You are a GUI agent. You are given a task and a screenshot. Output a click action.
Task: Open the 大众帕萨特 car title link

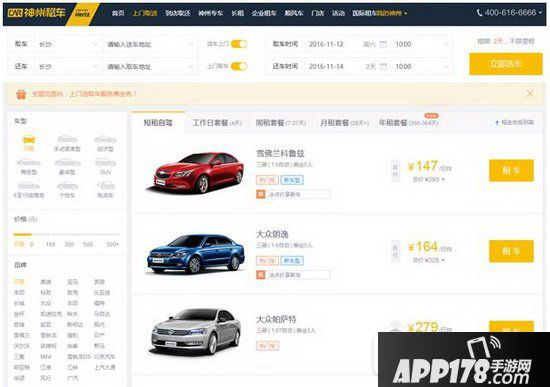[276, 319]
